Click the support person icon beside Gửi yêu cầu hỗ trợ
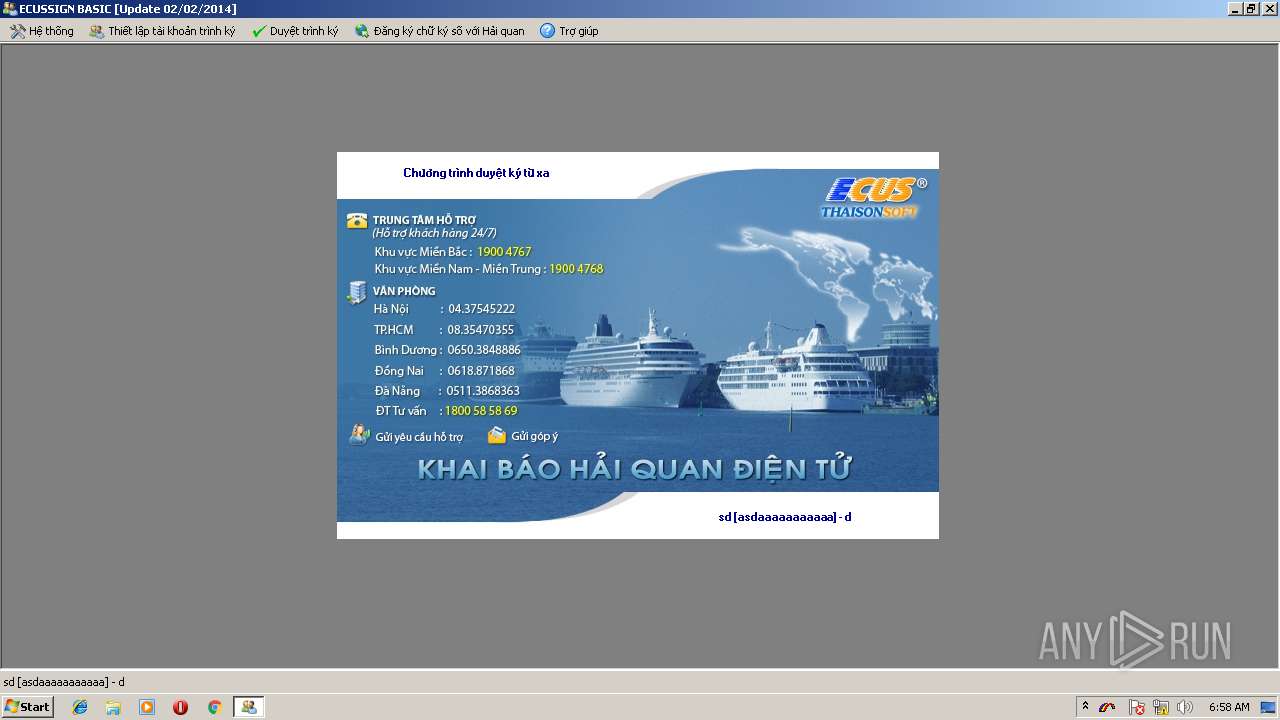Viewport: 1280px width, 720px height. tap(359, 435)
